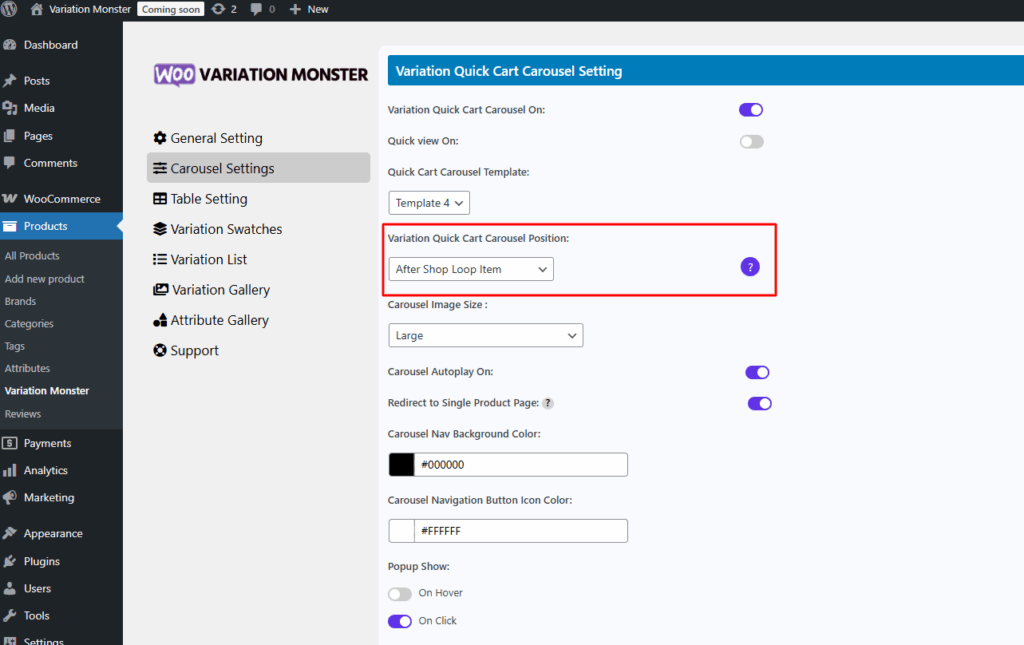Click the Tools wrench icon
Image resolution: width=1024 pixels, height=645 pixels.
[10, 615]
